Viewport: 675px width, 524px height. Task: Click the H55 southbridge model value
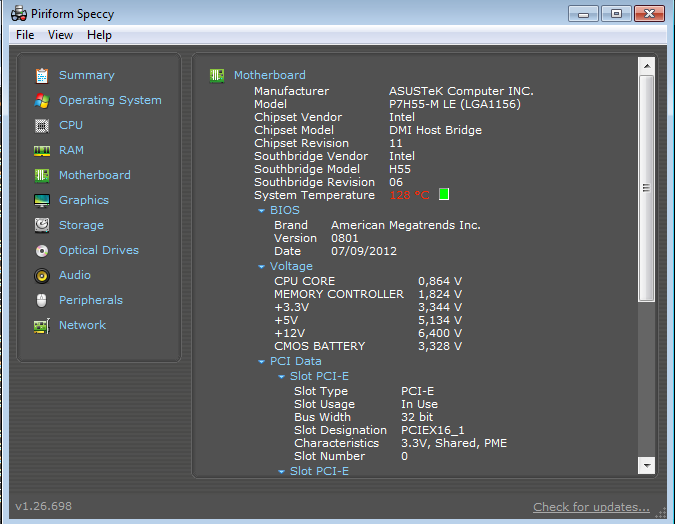click(x=400, y=169)
